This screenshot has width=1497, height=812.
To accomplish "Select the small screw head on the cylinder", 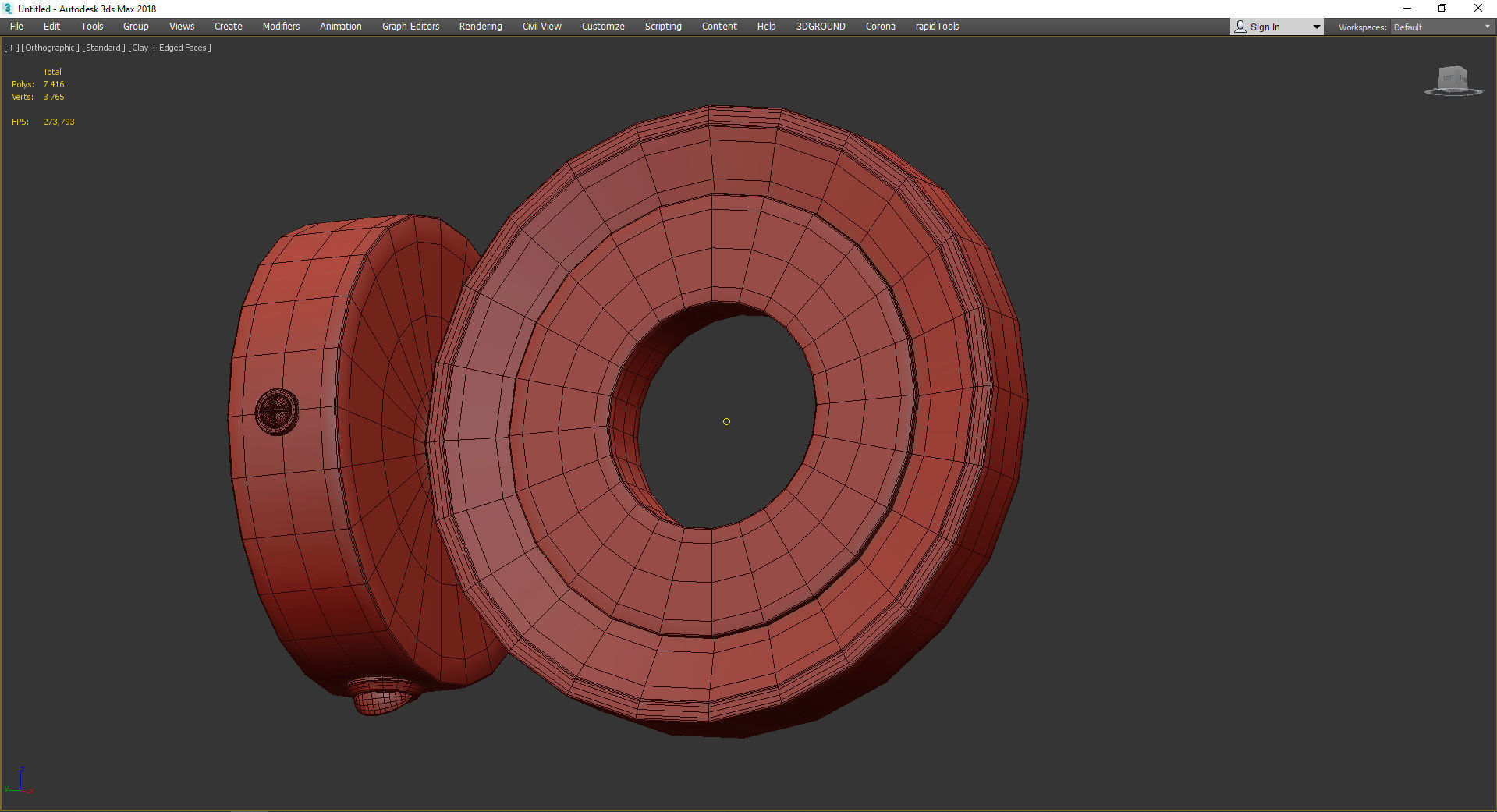I will click(277, 411).
